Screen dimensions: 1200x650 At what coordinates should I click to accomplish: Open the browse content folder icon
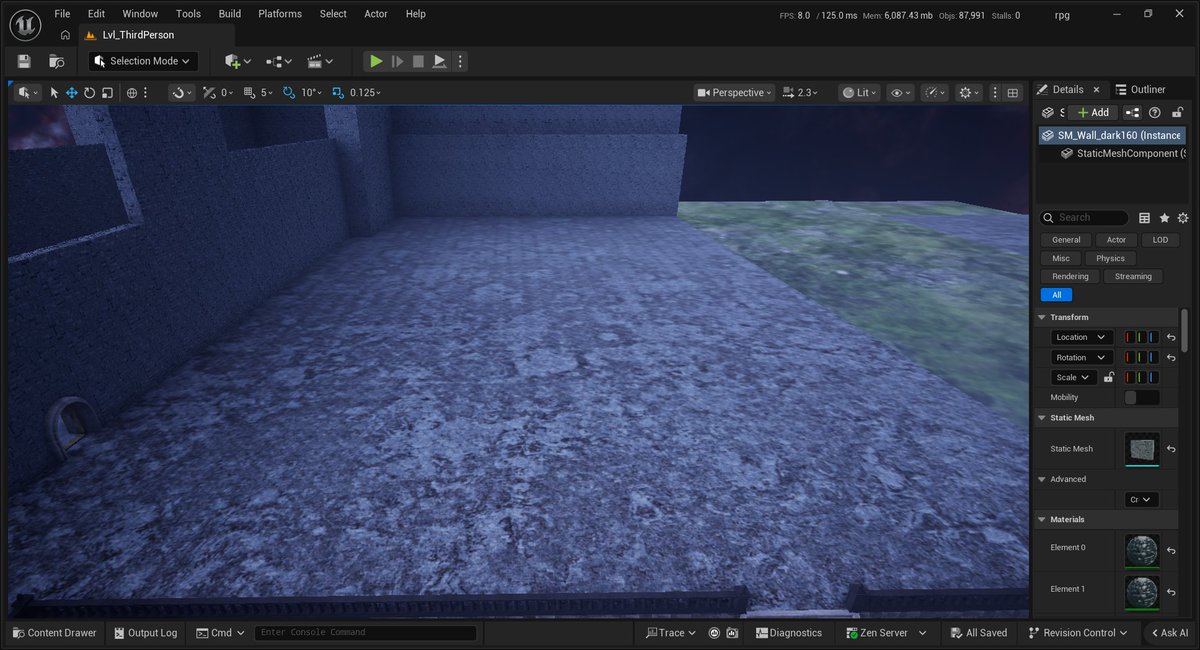(x=57, y=61)
